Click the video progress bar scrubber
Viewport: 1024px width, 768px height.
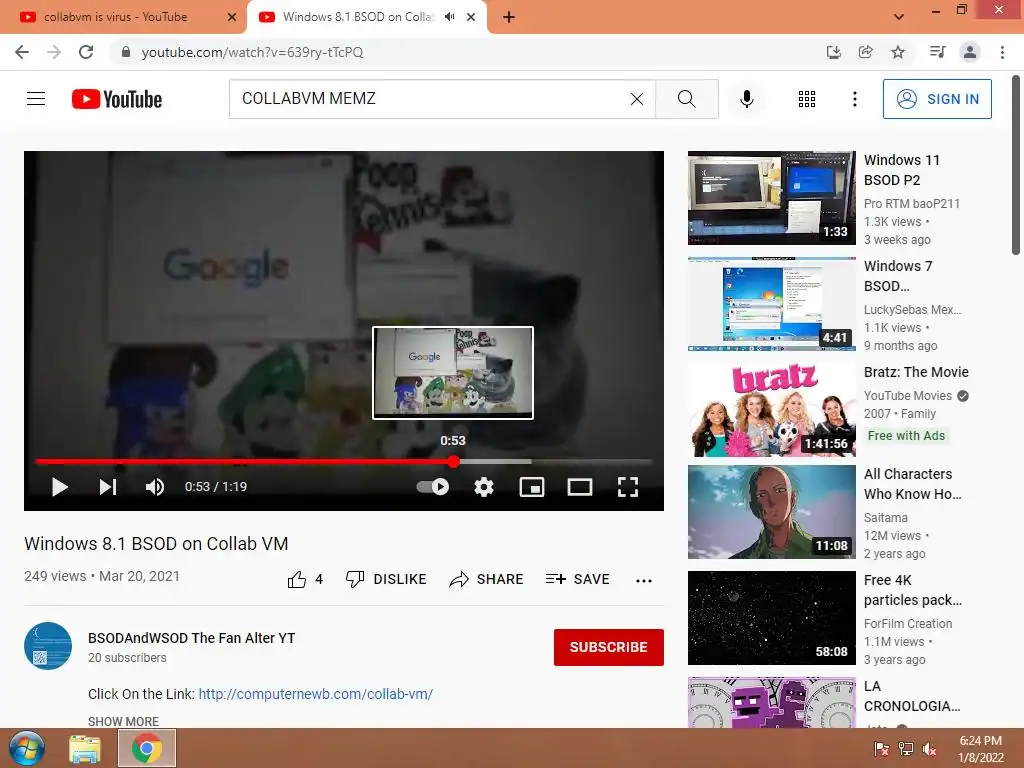pyautogui.click(x=453, y=462)
